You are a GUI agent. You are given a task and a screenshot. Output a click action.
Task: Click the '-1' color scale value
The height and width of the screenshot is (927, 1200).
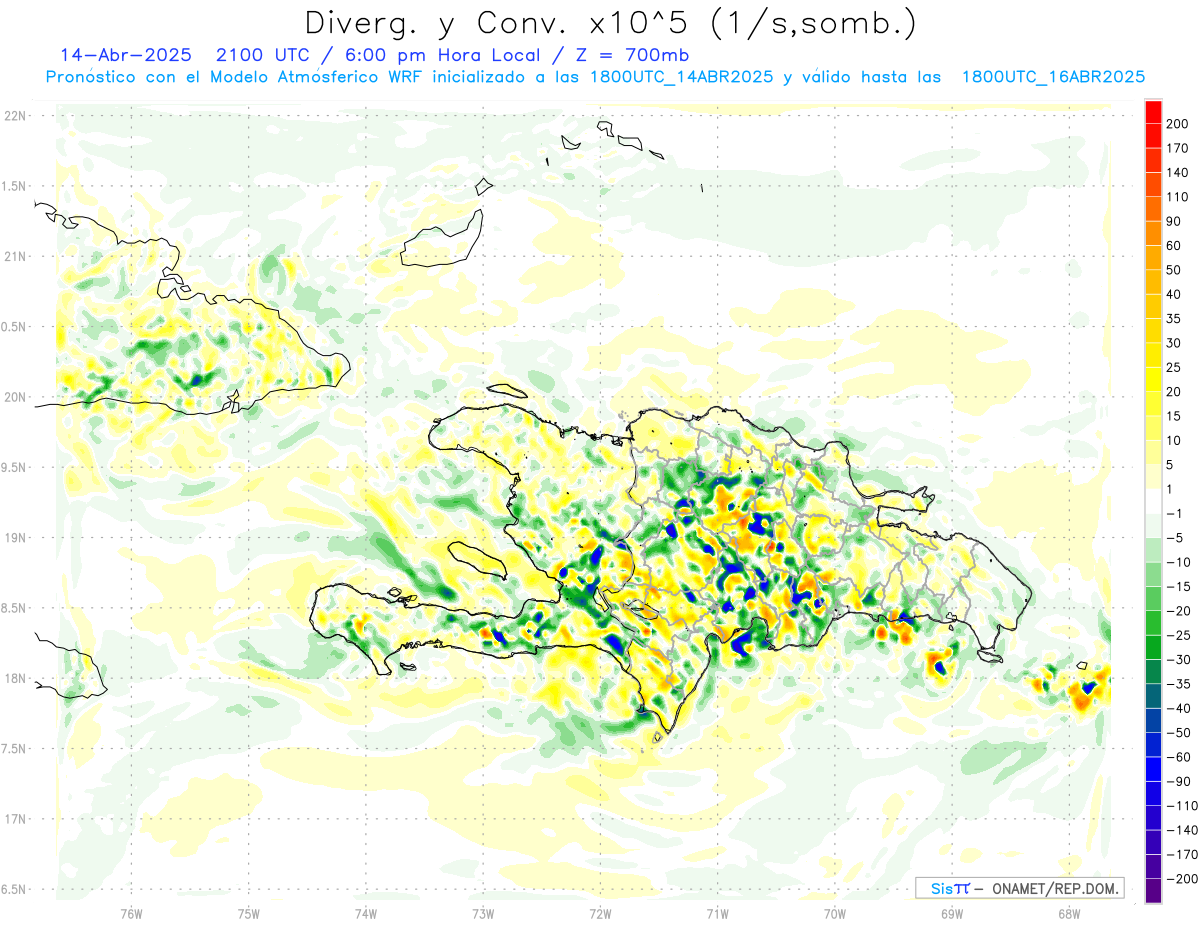click(1174, 513)
